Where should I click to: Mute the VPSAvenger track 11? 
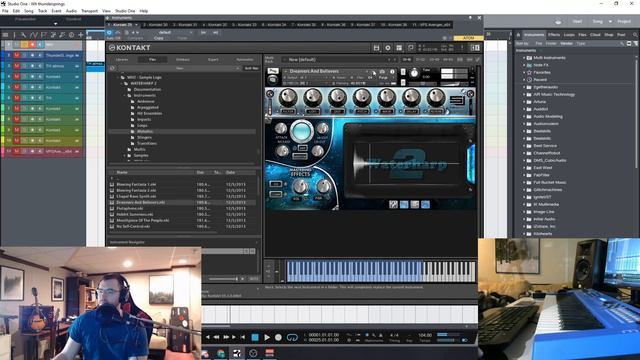(x=17, y=151)
